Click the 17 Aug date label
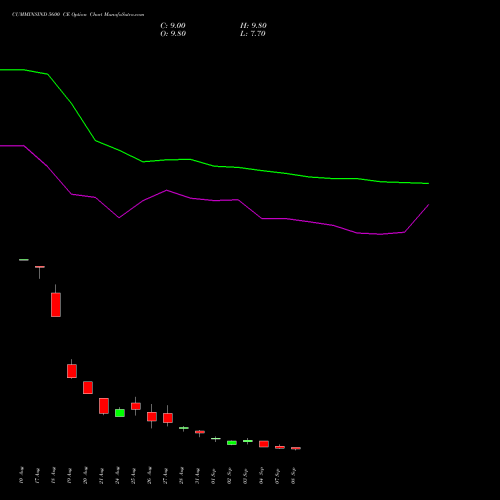This screenshot has height=500, width=500. pos(37,475)
